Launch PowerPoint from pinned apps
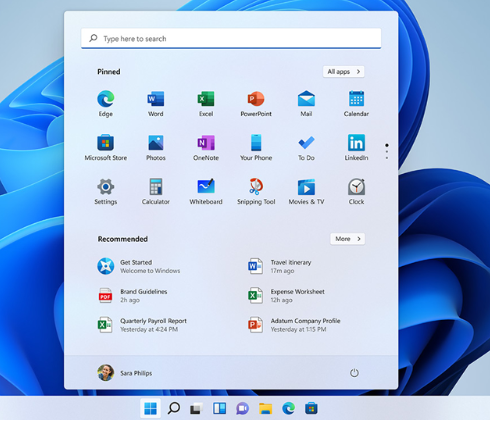The image size is (490, 424). click(256, 104)
